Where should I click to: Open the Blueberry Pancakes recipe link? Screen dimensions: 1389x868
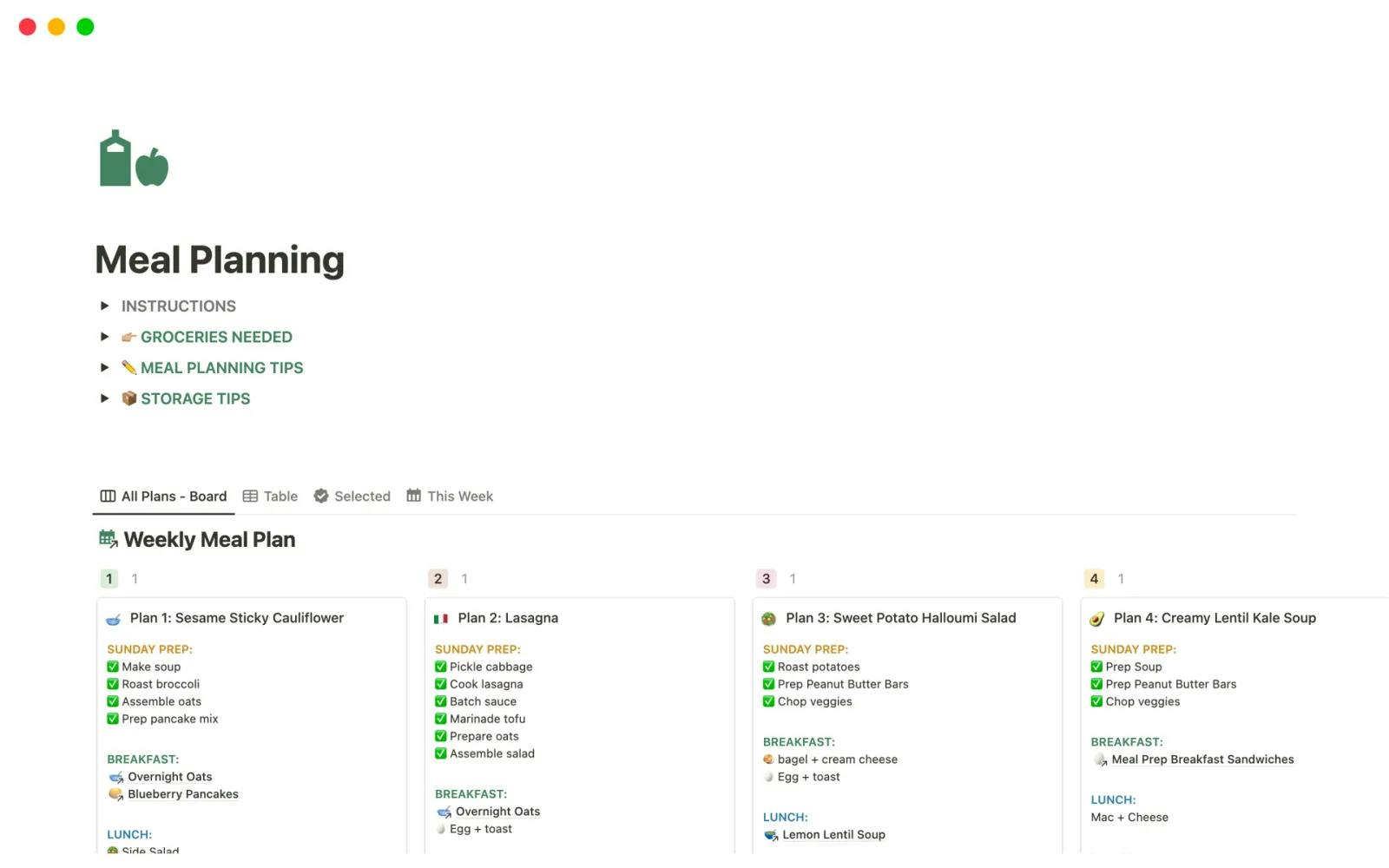click(x=183, y=795)
